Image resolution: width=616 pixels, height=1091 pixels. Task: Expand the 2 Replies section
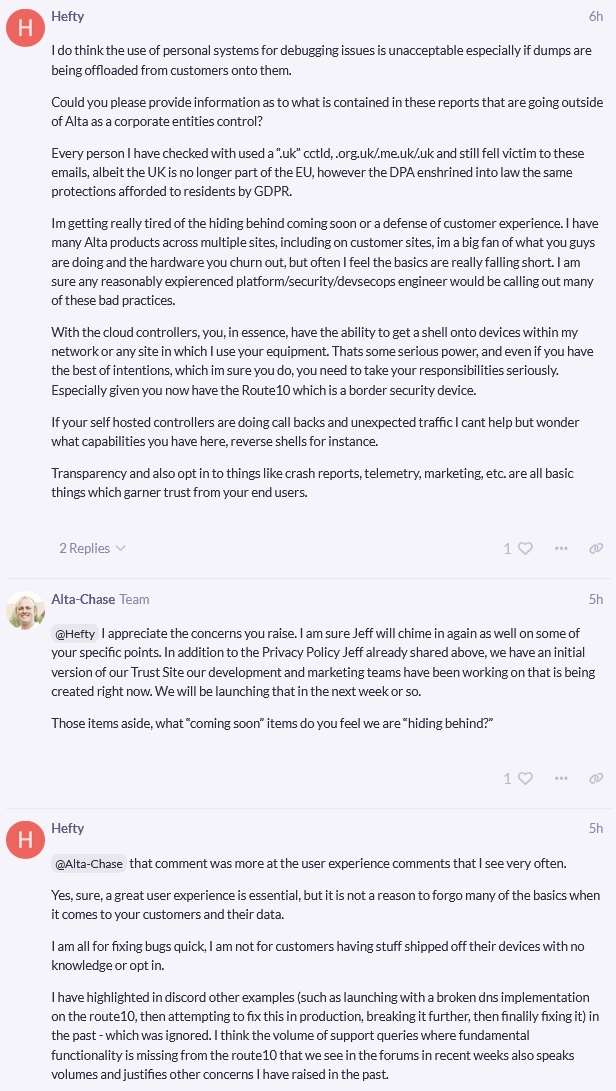[x=92, y=548]
